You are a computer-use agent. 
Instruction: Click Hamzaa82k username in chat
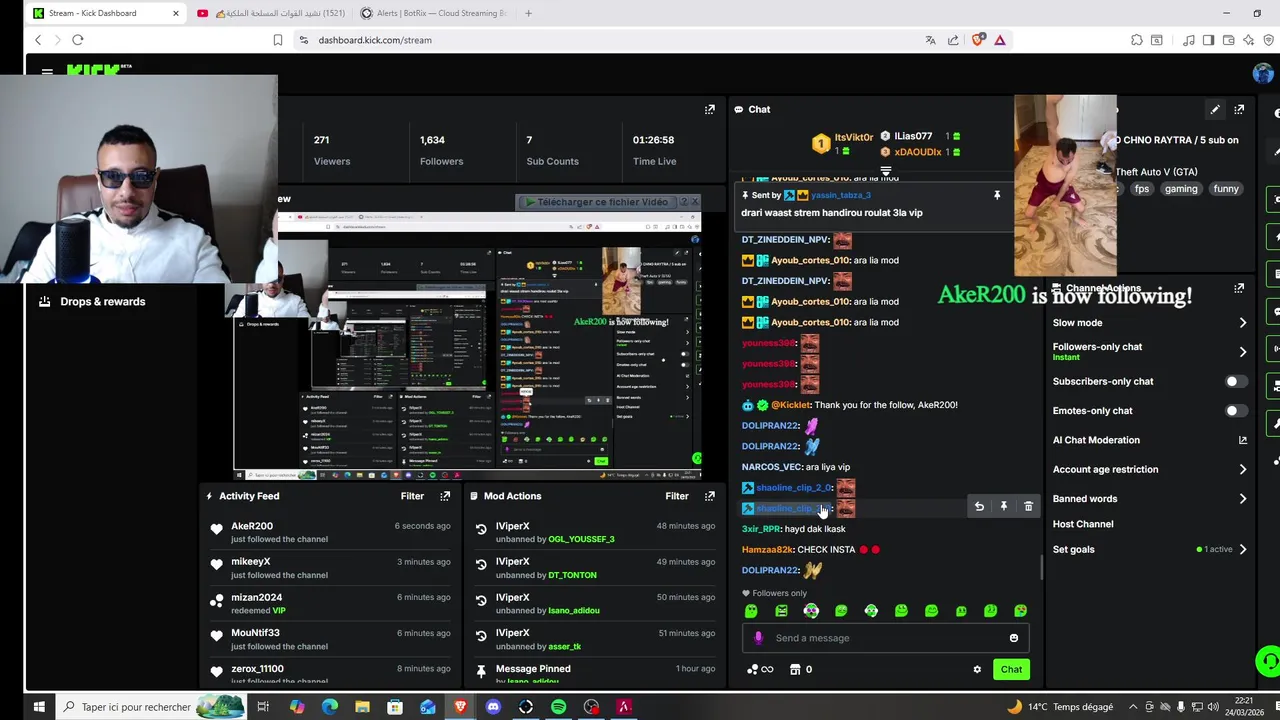coord(767,549)
